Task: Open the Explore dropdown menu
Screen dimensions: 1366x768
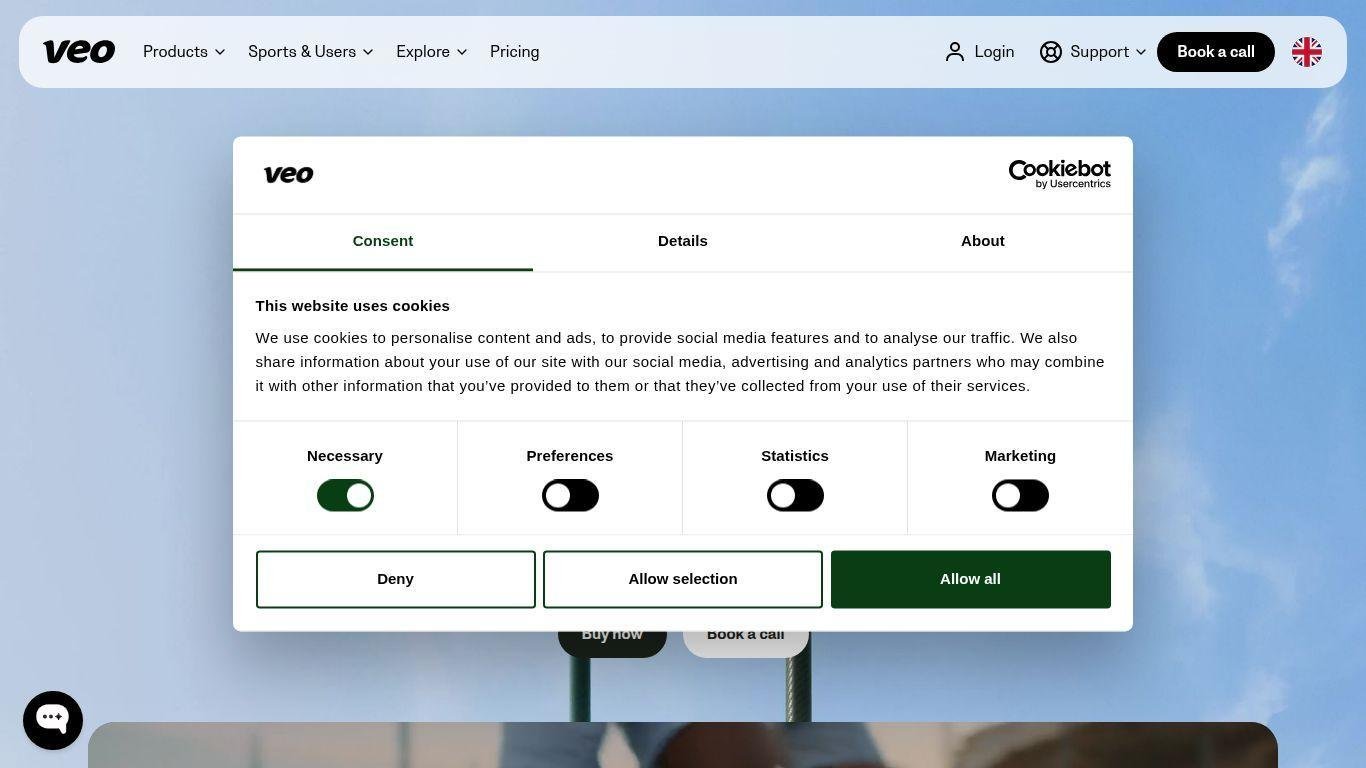Action: click(x=431, y=52)
